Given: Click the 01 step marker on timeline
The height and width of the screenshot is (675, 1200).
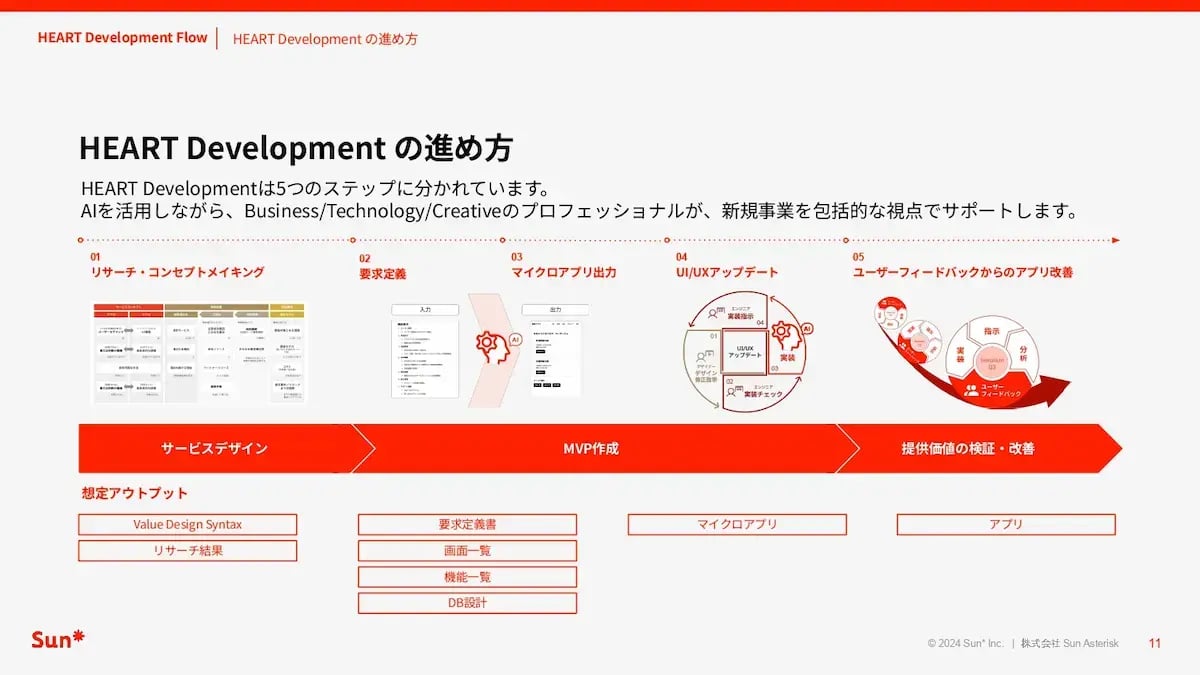Looking at the screenshot, I should coord(95,257).
